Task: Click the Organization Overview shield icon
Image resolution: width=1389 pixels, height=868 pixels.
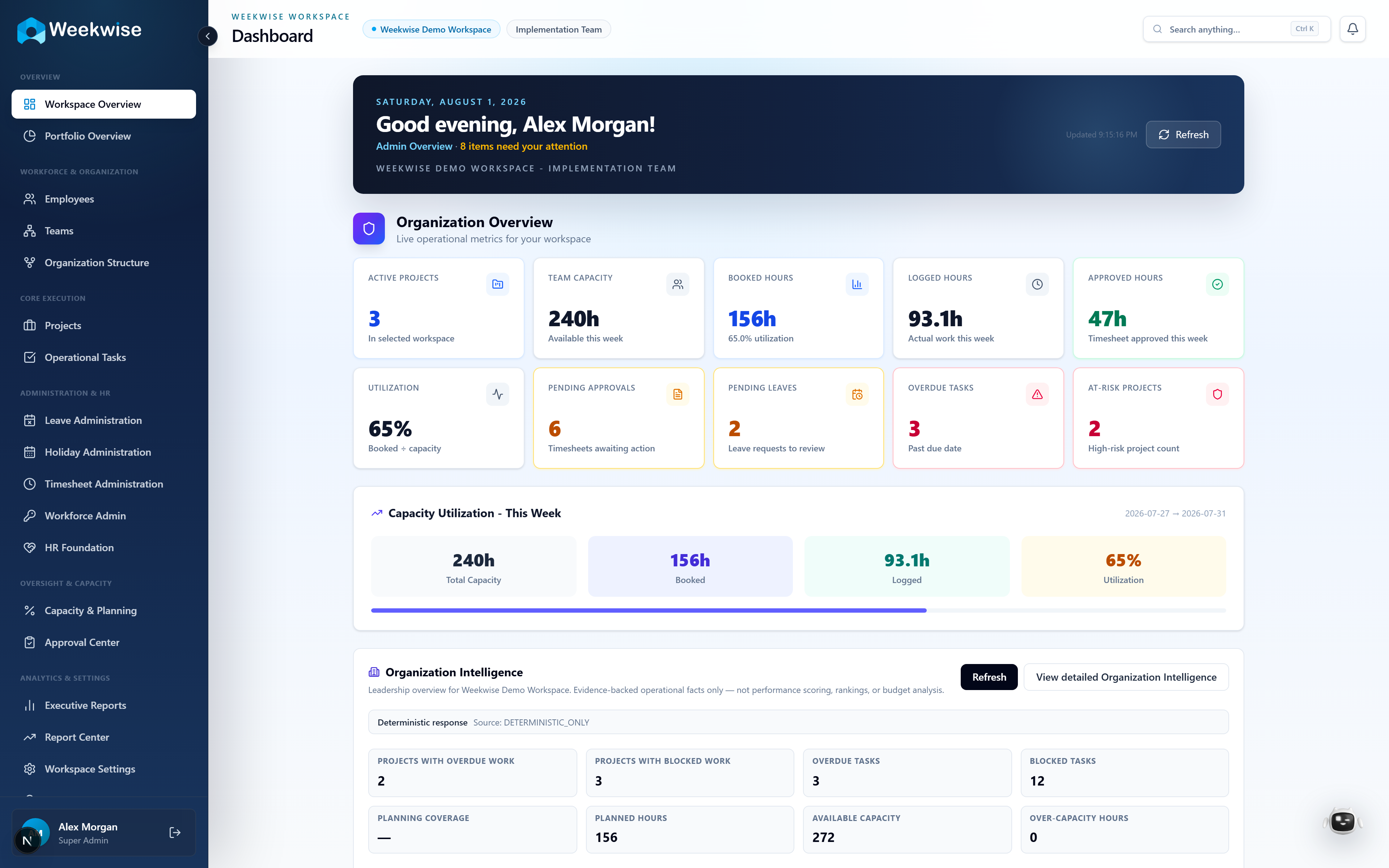Action: [369, 229]
